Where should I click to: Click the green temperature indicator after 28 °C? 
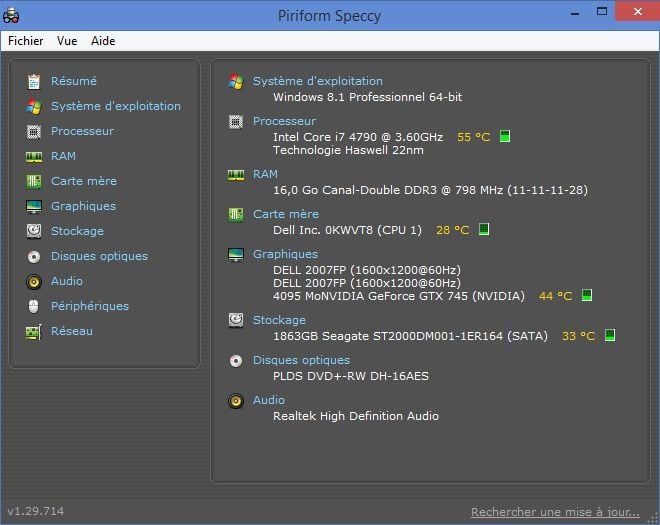(x=484, y=229)
